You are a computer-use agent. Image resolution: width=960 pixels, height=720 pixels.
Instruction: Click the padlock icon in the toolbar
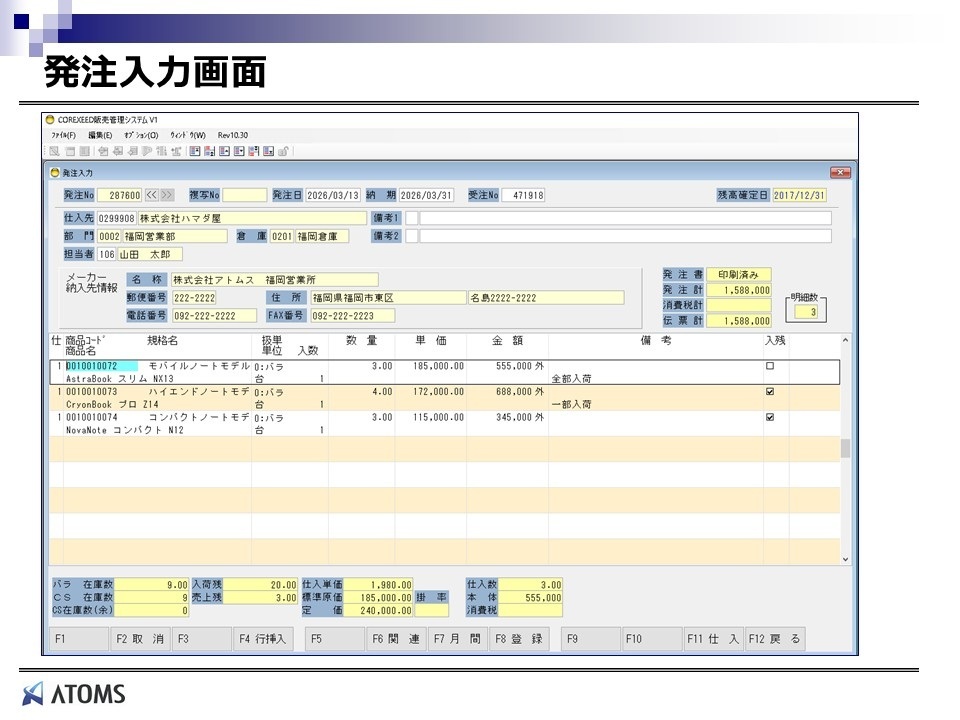click(x=283, y=151)
